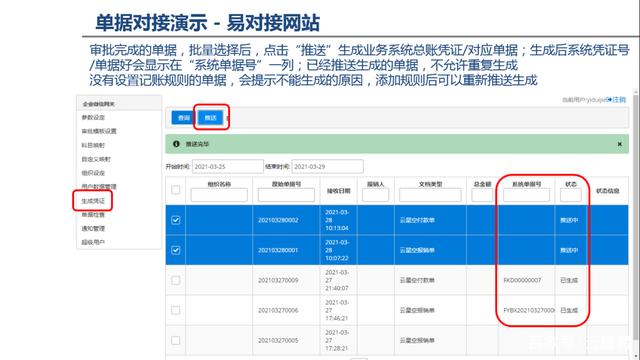Click the 接收日期 column header
Viewport: 640px width, 360px height.
pyautogui.click(x=338, y=191)
